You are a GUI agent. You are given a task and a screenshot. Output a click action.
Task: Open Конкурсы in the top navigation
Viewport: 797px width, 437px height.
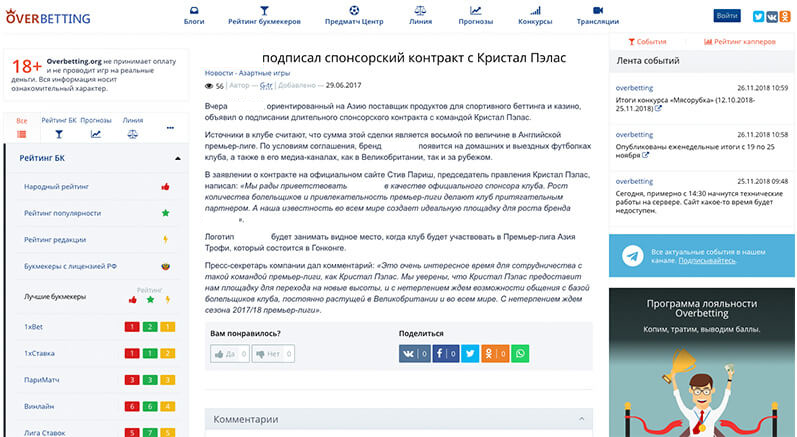[x=535, y=16]
